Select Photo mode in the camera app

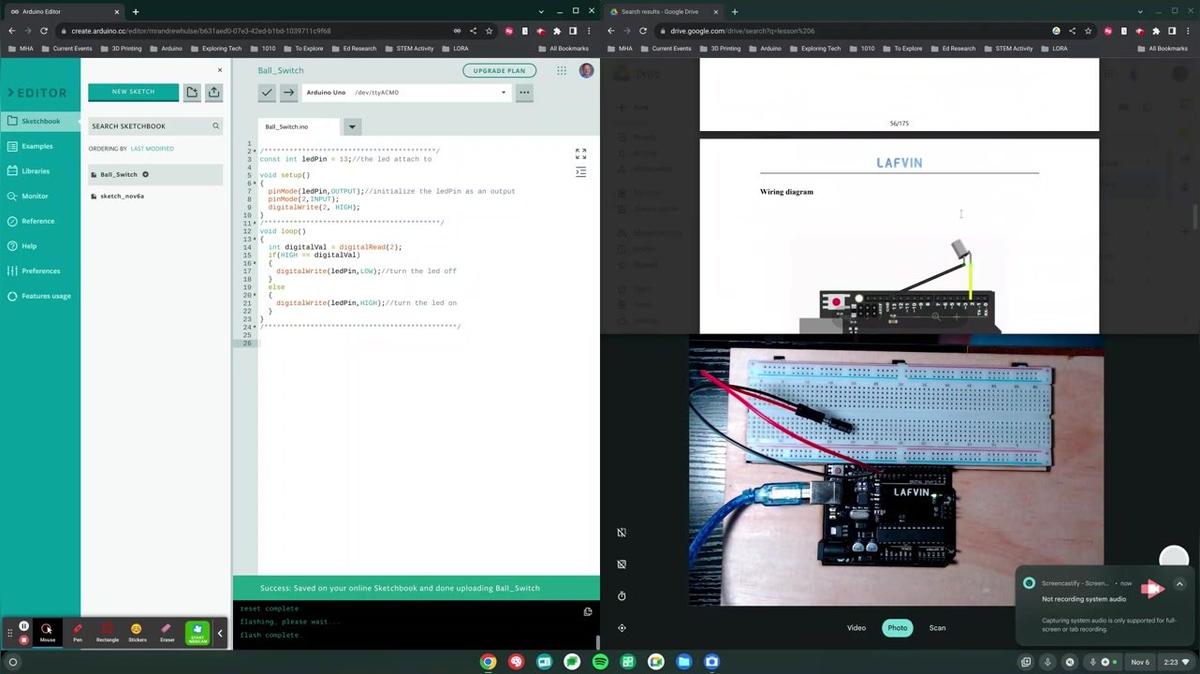(898, 628)
